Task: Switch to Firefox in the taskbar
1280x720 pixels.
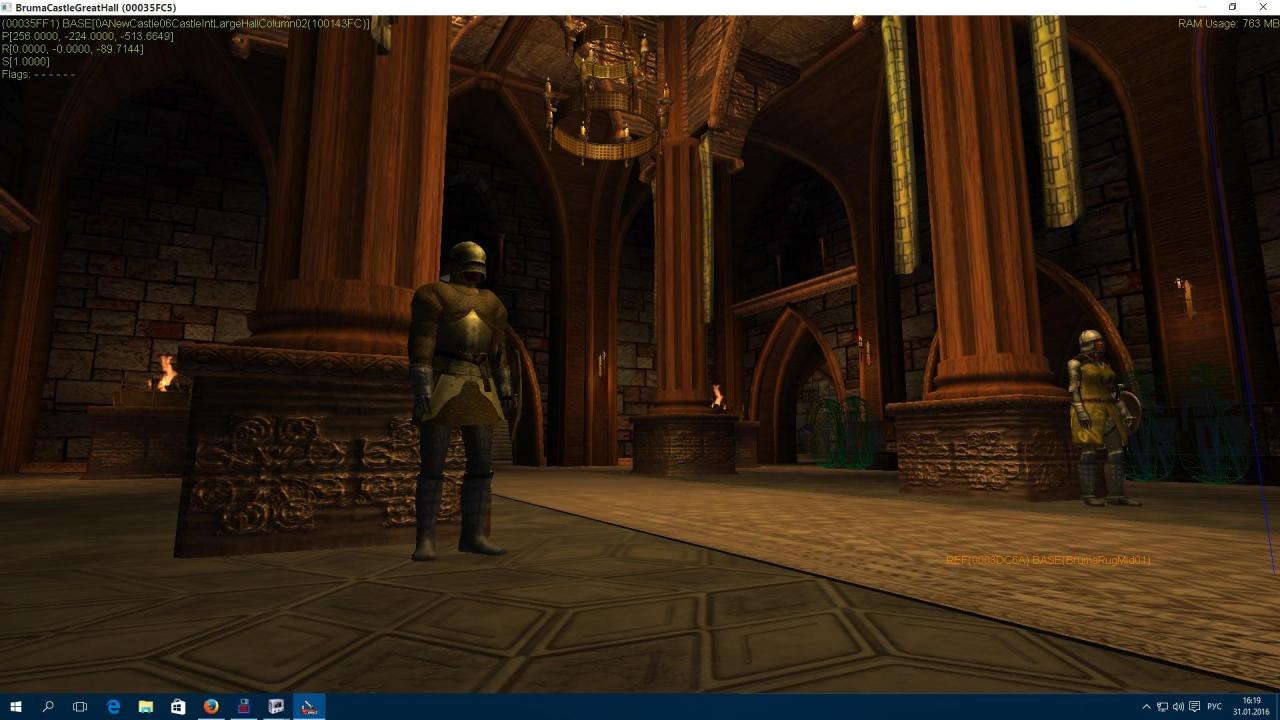Action: click(x=210, y=706)
